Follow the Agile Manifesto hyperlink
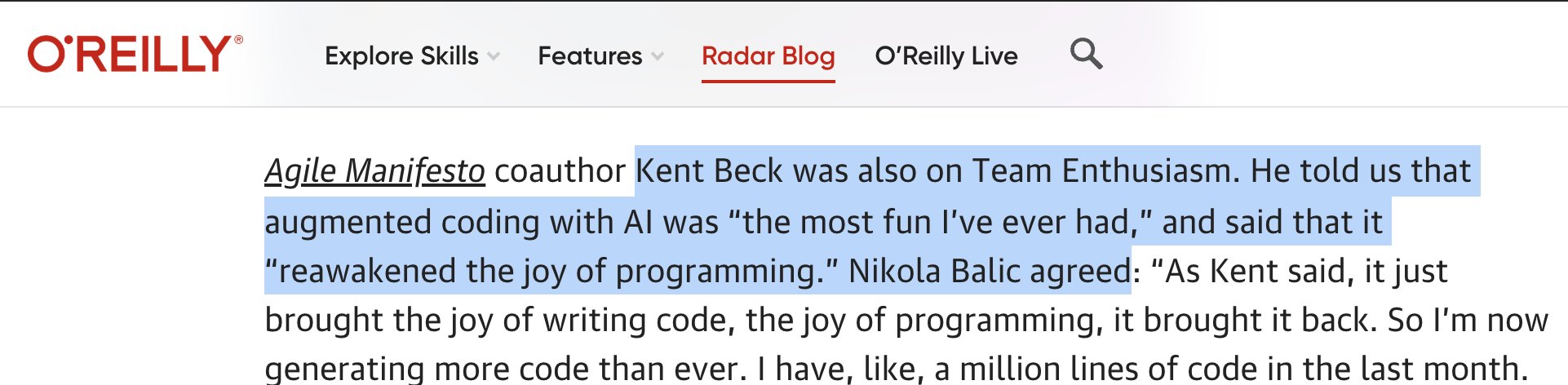This screenshot has height=385, width=1568. coord(375,170)
